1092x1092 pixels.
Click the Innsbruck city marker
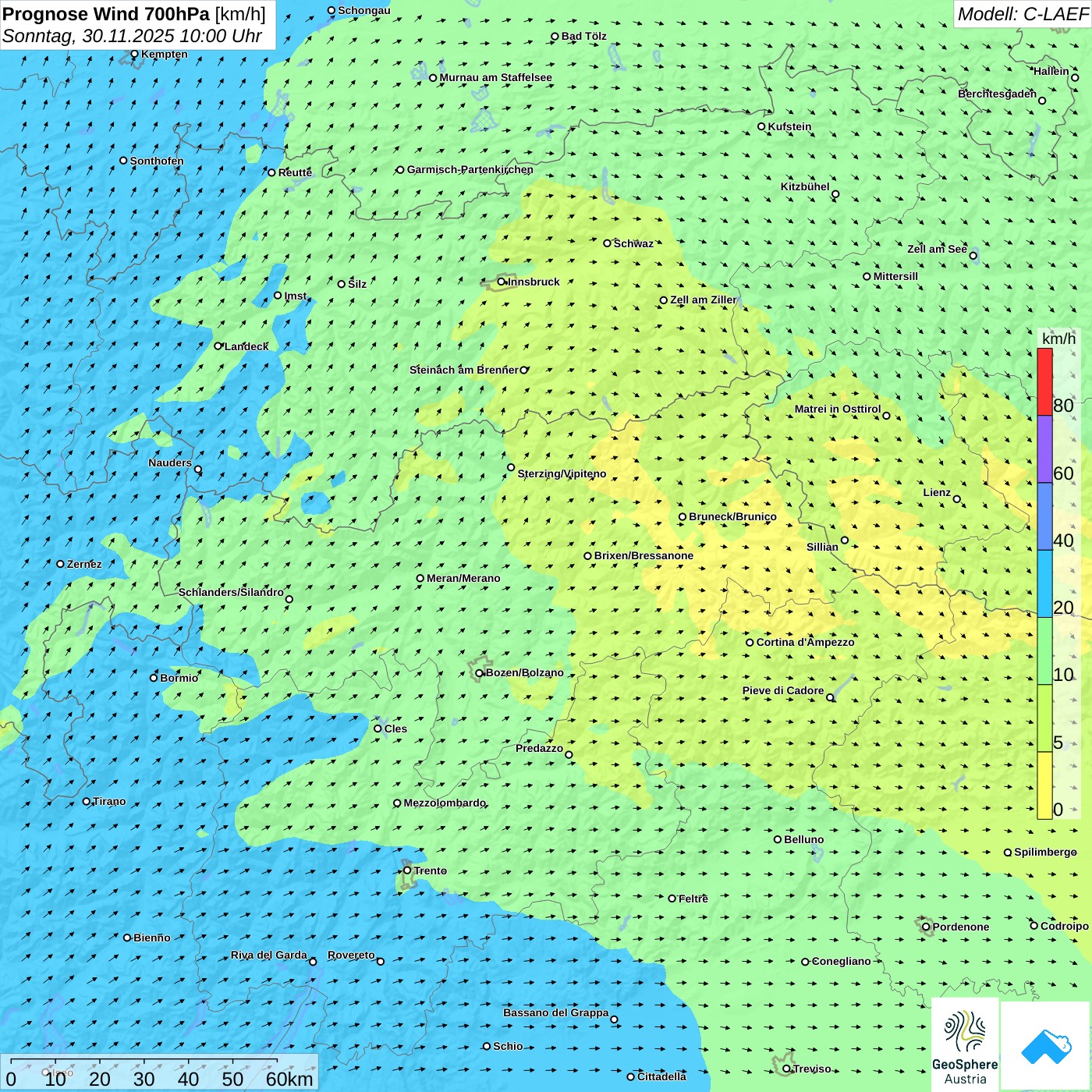coord(502,282)
